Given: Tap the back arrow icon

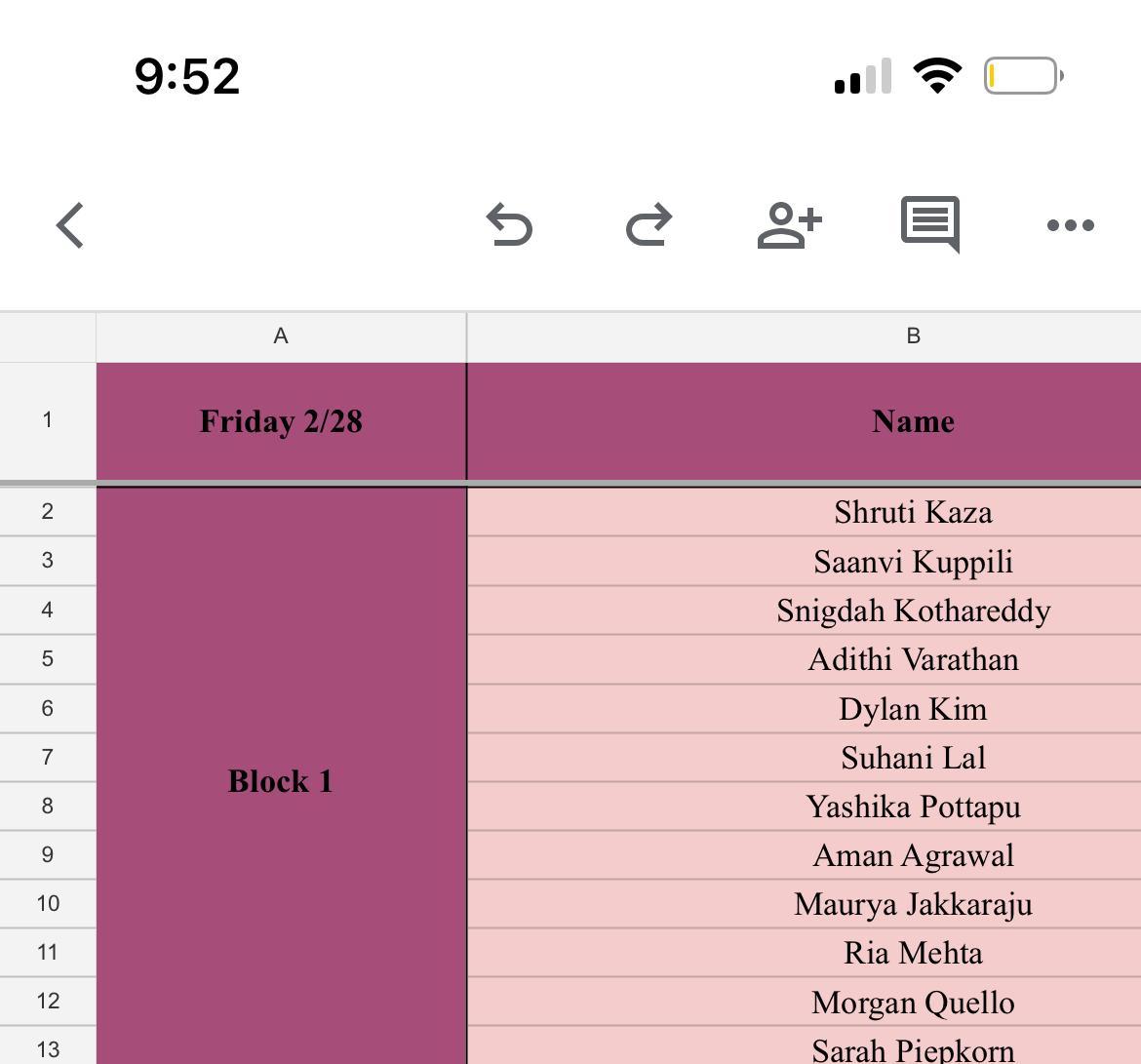Looking at the screenshot, I should pos(70,225).
